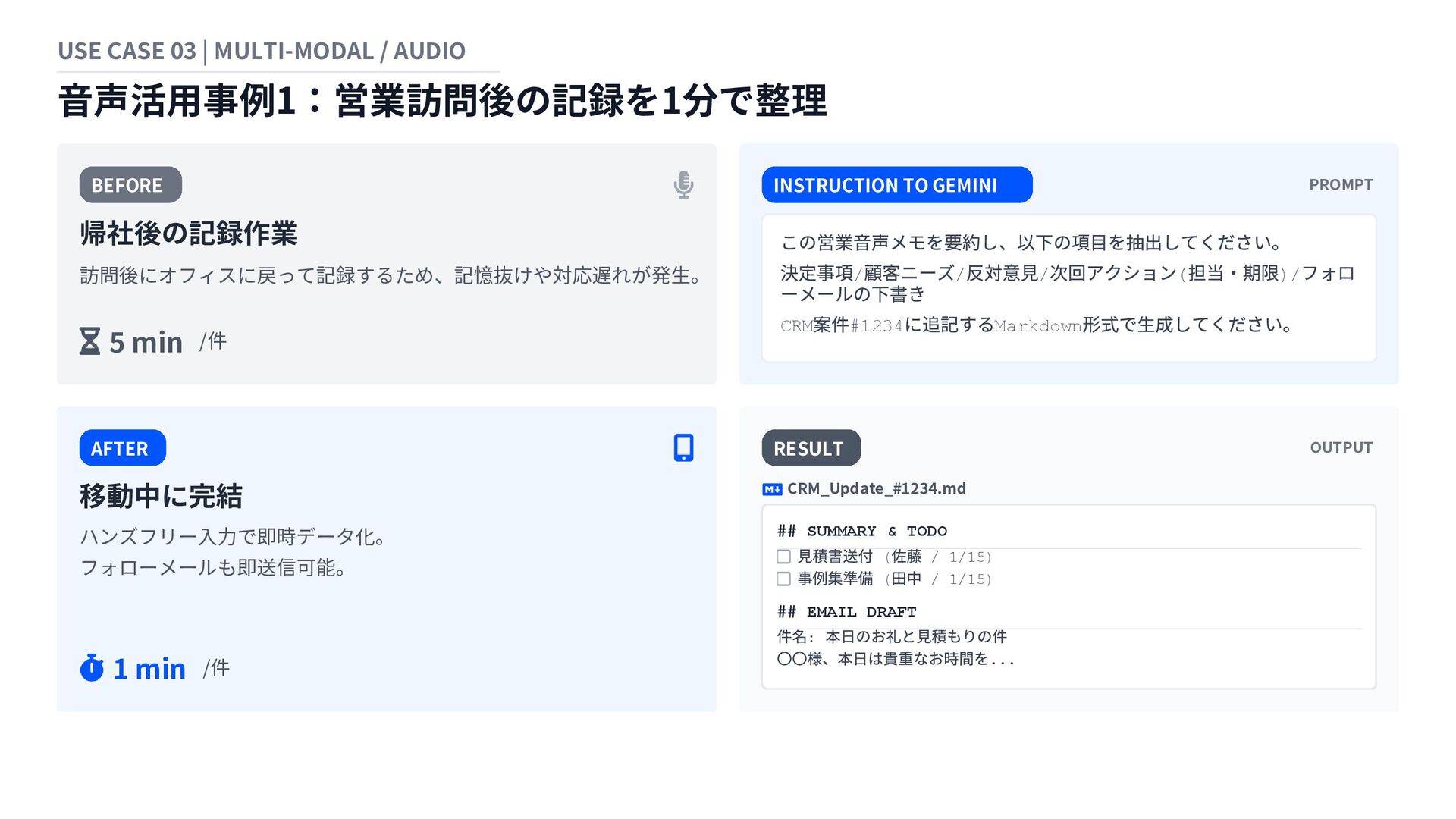Click the INSTRUCTION TO GEMINI badge
This screenshot has width=1456, height=819.
(896, 185)
